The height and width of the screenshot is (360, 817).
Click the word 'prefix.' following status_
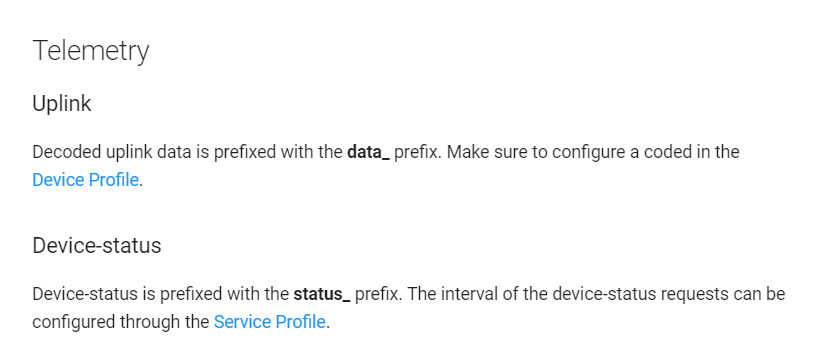tap(379, 294)
